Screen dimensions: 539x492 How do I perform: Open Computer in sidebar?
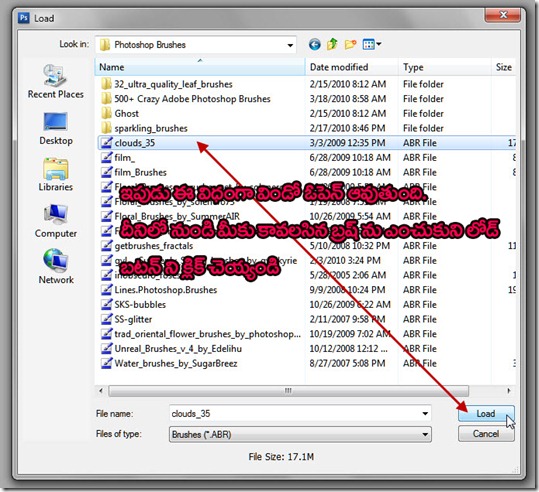56,221
